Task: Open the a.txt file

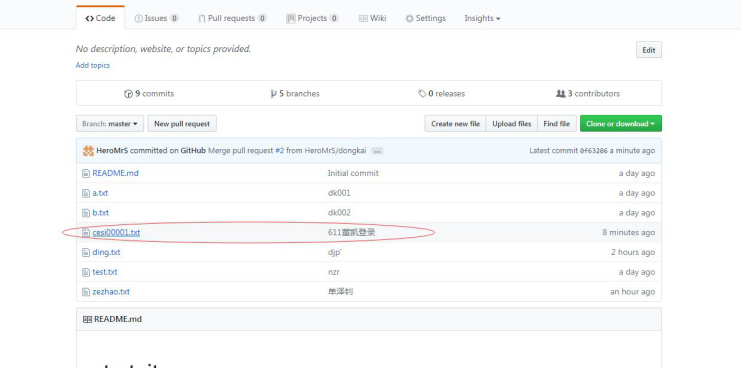Action: 100,193
